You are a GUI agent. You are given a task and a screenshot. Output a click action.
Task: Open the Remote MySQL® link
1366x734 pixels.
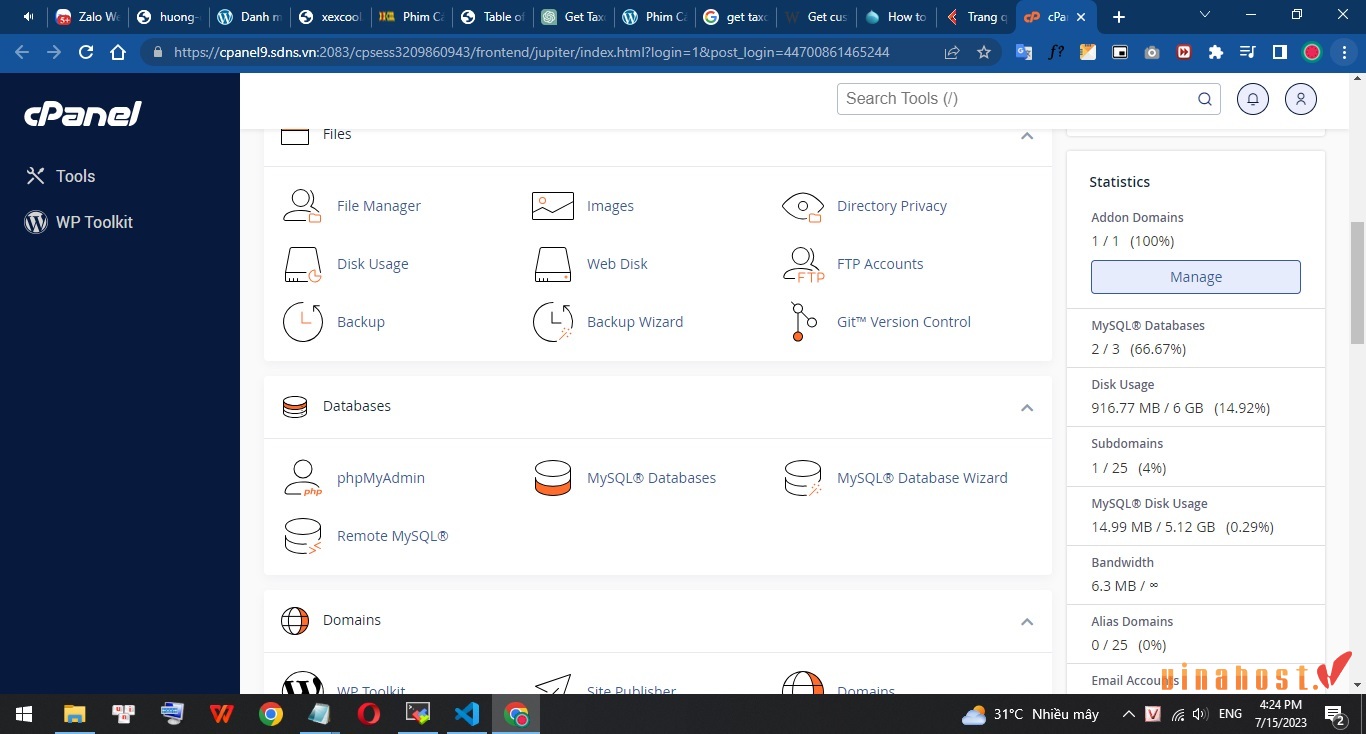[x=392, y=536]
